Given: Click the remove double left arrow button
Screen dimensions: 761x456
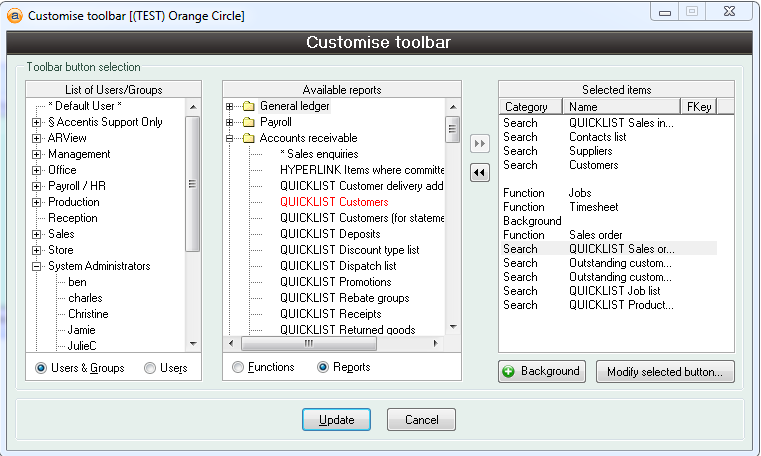Looking at the screenshot, I should pos(479,172).
